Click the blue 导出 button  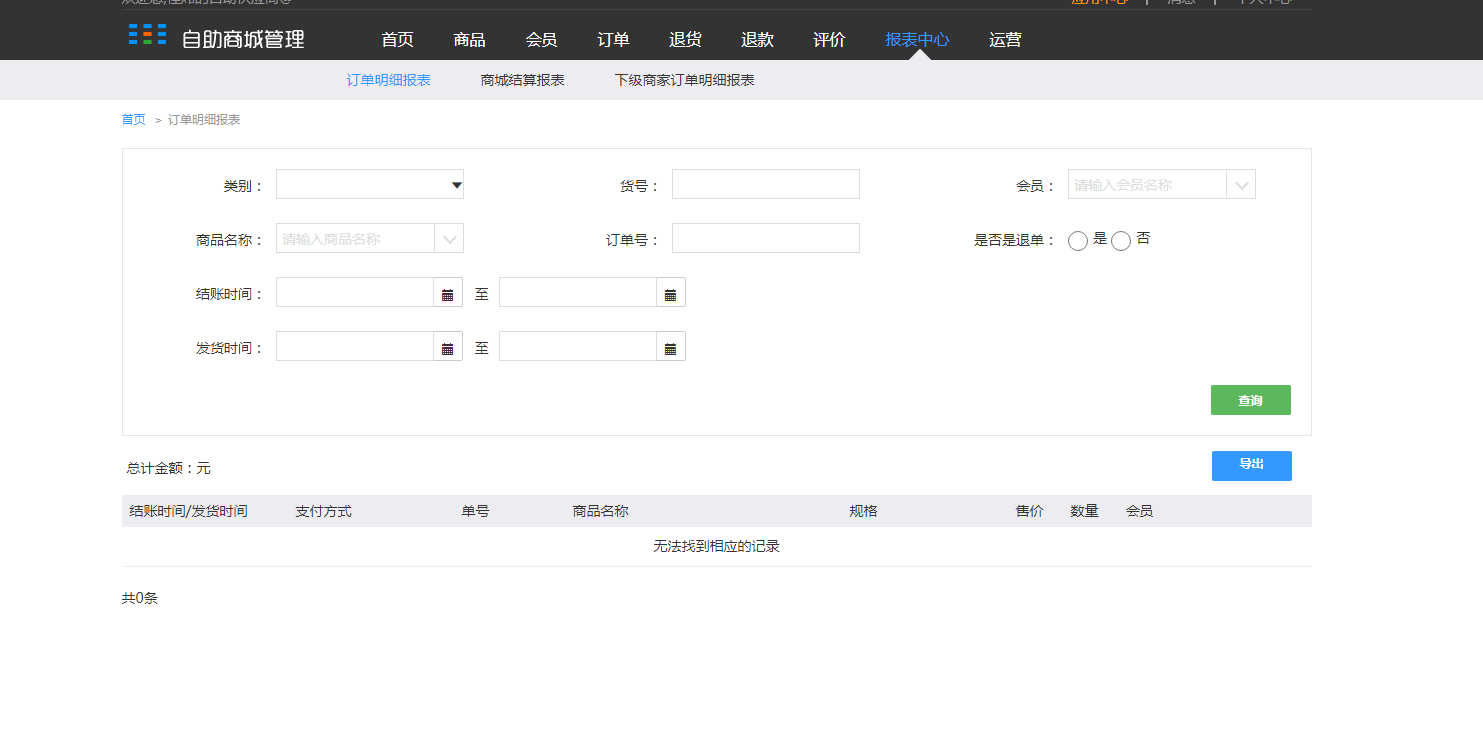click(1252, 466)
